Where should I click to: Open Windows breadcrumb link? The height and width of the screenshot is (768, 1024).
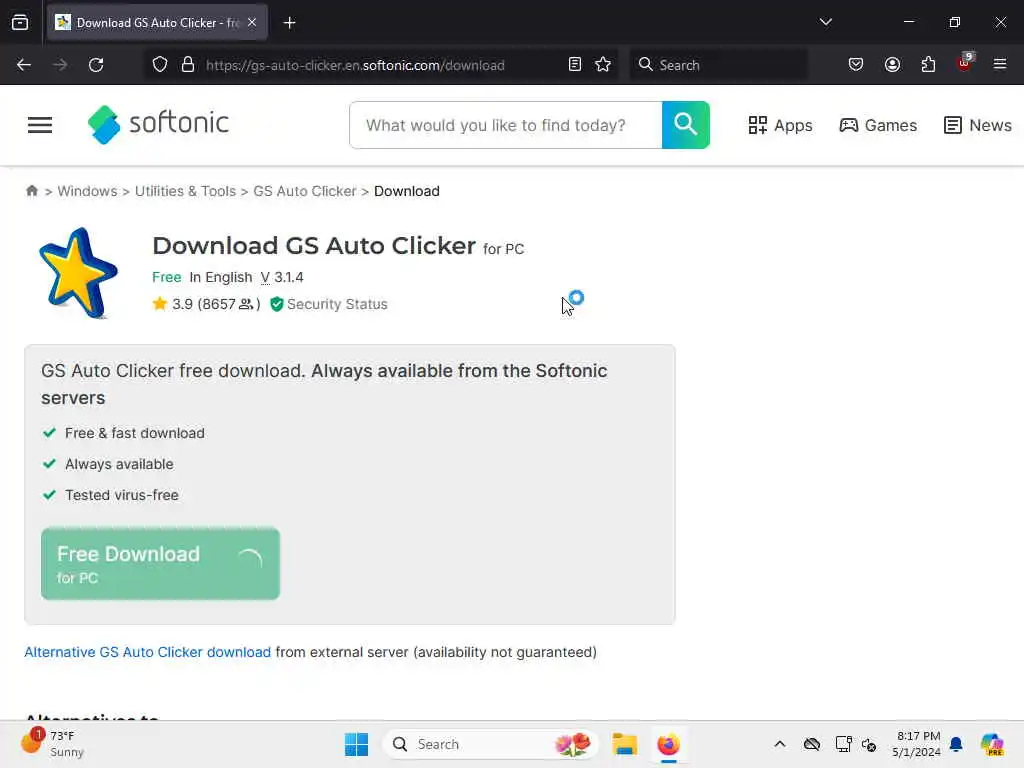click(88, 191)
